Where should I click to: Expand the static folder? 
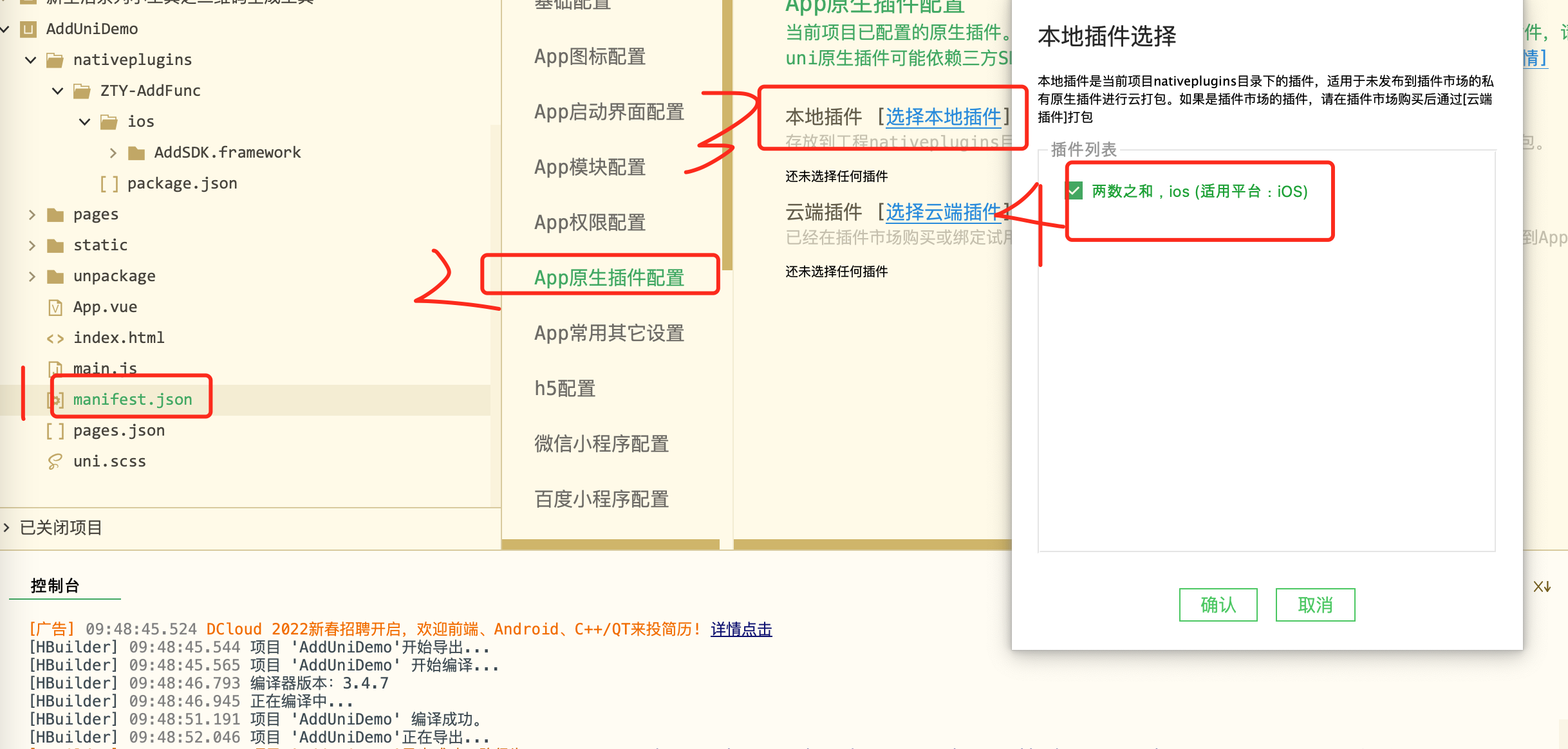coord(32,245)
